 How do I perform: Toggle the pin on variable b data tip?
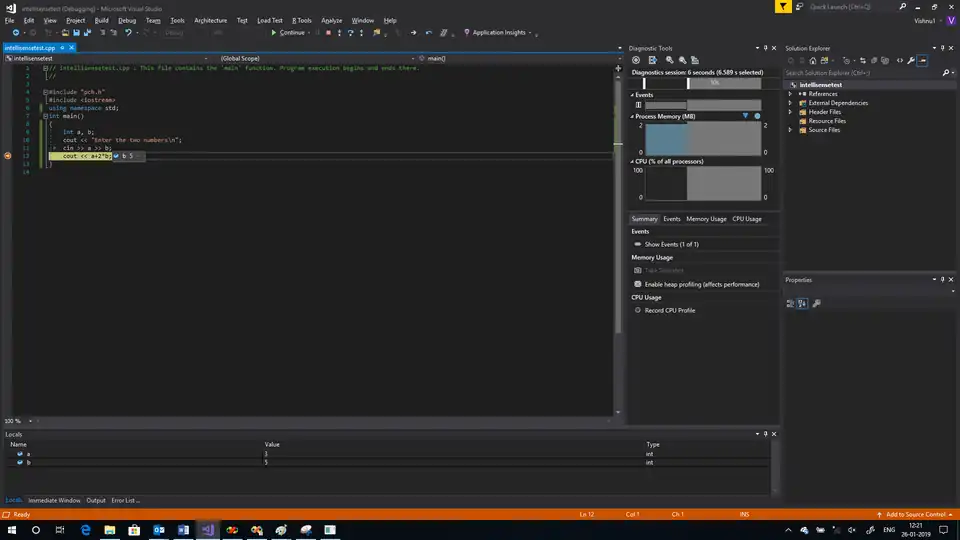tap(116, 156)
